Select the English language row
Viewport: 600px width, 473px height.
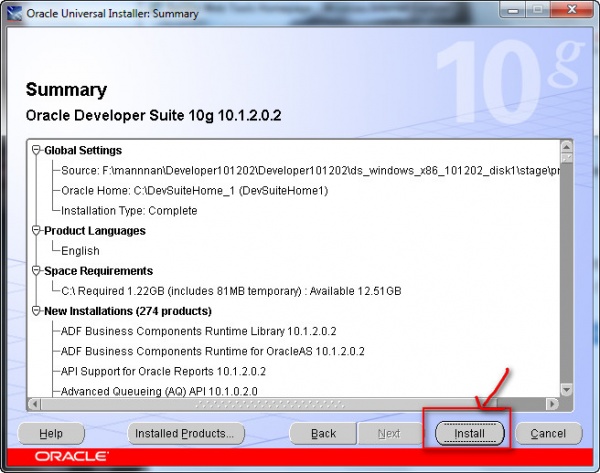coord(80,251)
